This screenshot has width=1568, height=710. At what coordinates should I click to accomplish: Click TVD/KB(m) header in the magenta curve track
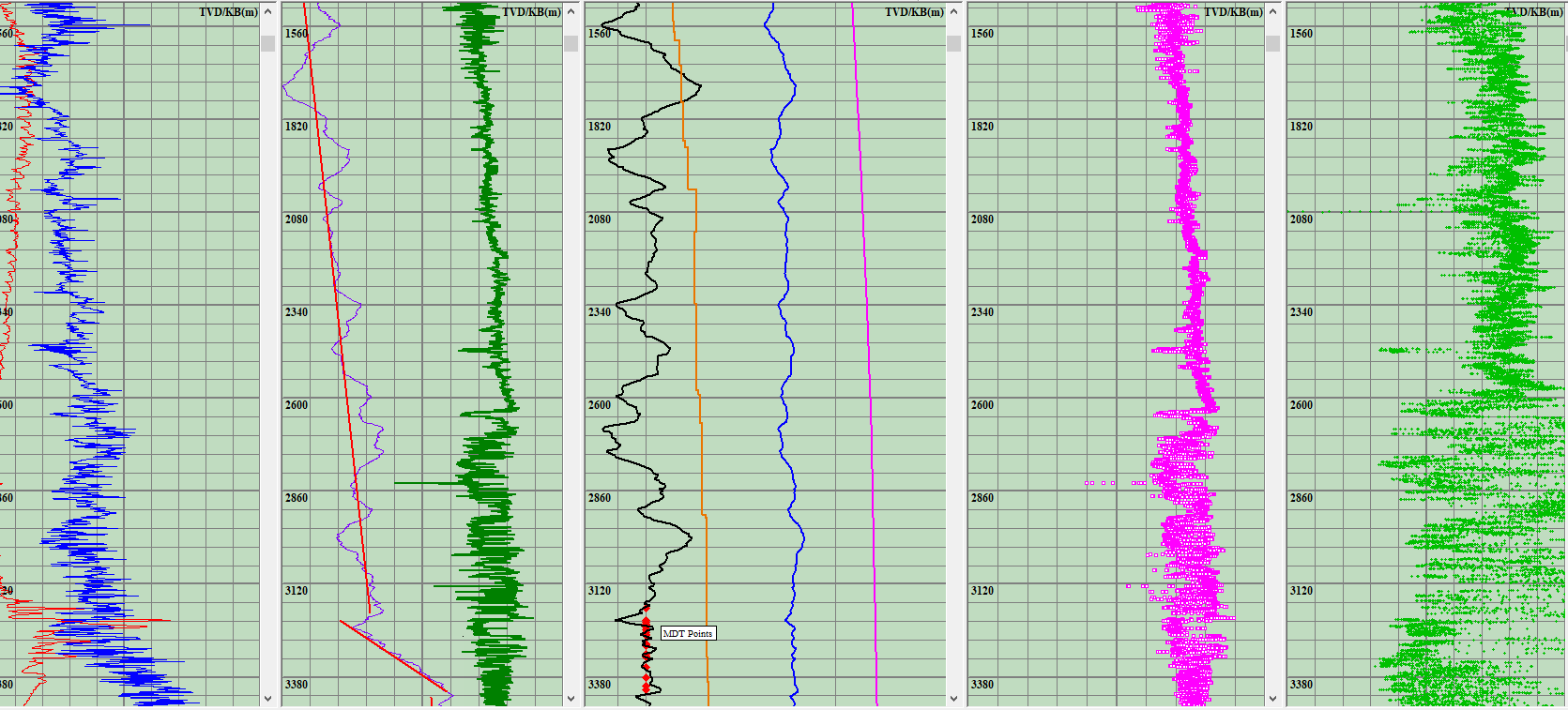pos(1233,12)
